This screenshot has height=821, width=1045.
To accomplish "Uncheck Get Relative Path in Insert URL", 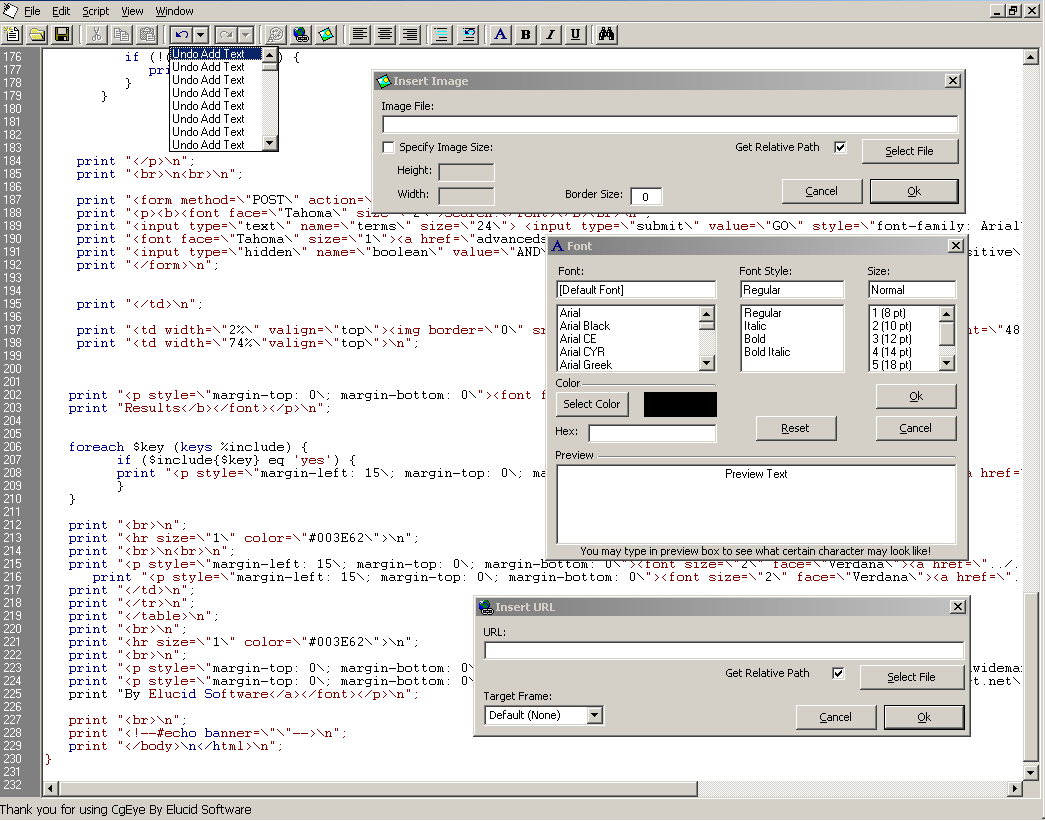I will pos(838,674).
